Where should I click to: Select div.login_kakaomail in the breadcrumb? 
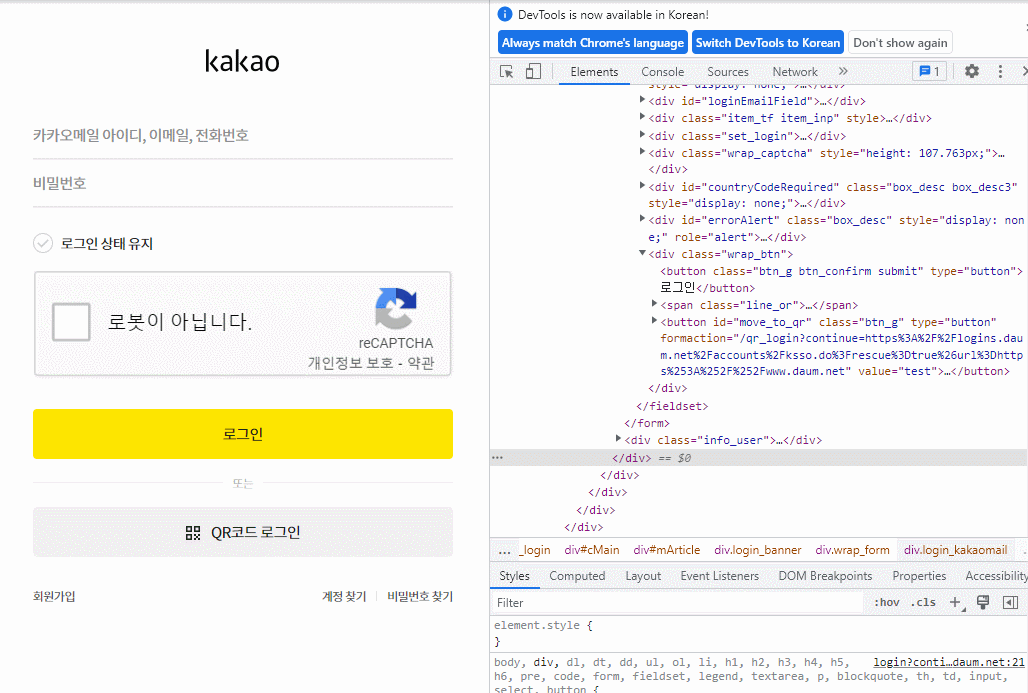[955, 550]
